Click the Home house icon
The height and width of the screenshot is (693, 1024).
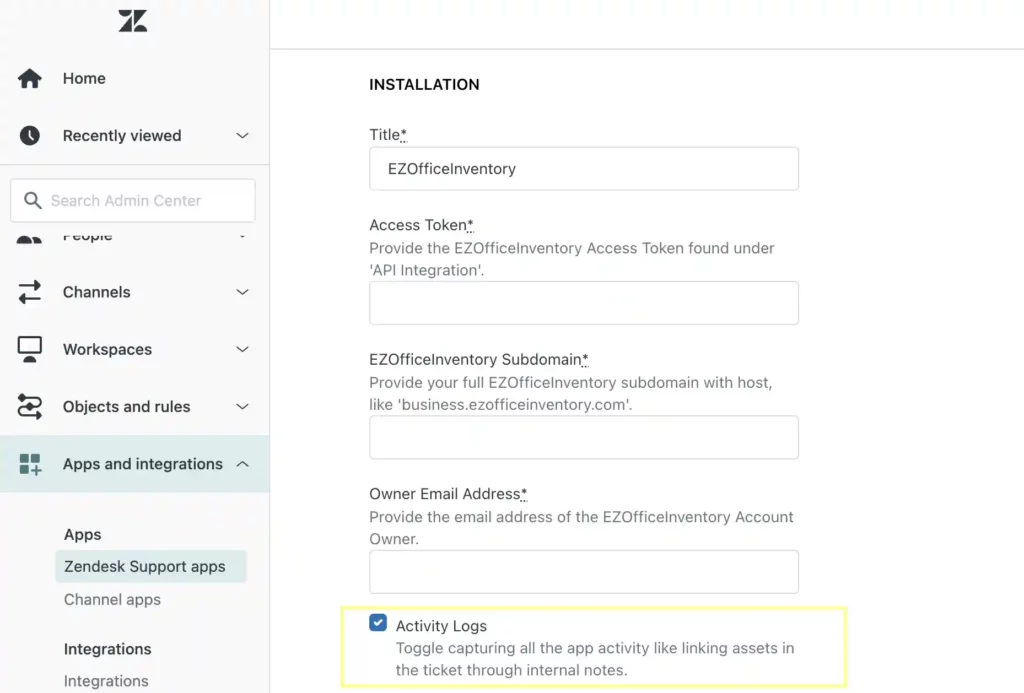coord(30,78)
